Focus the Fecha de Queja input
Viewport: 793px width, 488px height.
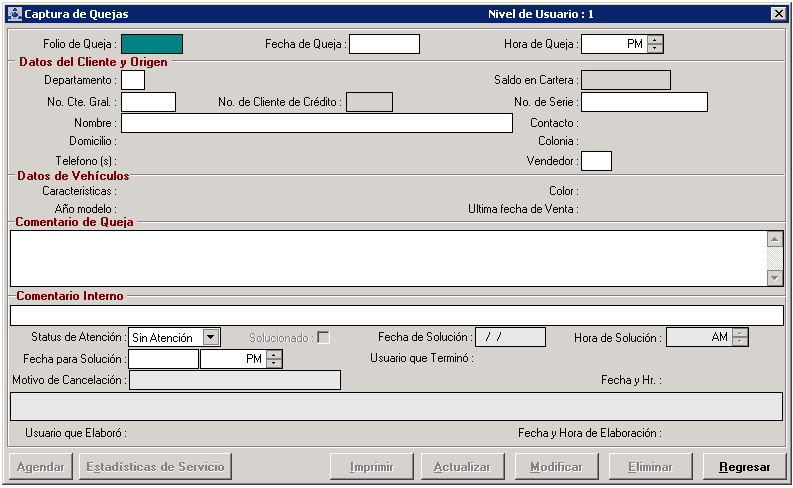[384, 44]
